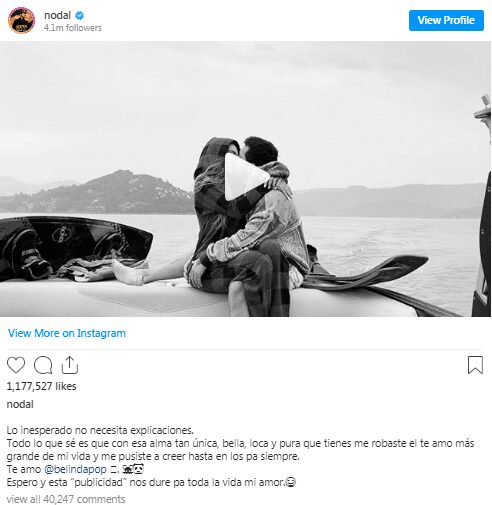Click the nodal username in the header

[57, 15]
